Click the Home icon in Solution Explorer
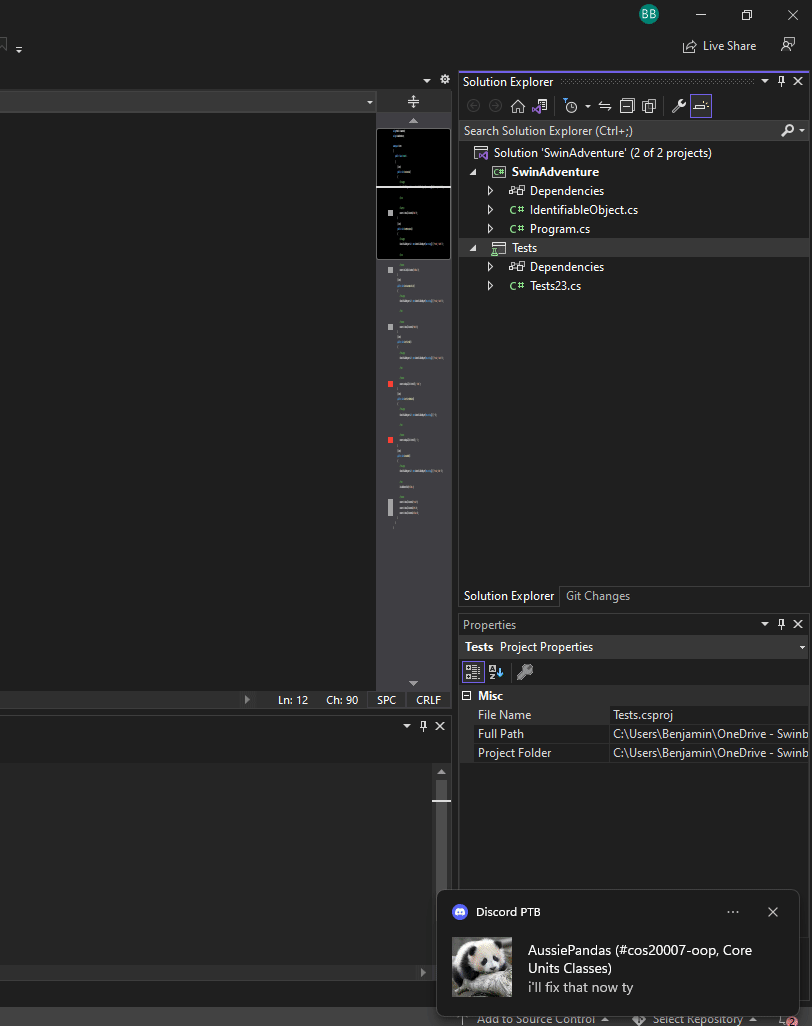The height and width of the screenshot is (1026, 812). [517, 106]
